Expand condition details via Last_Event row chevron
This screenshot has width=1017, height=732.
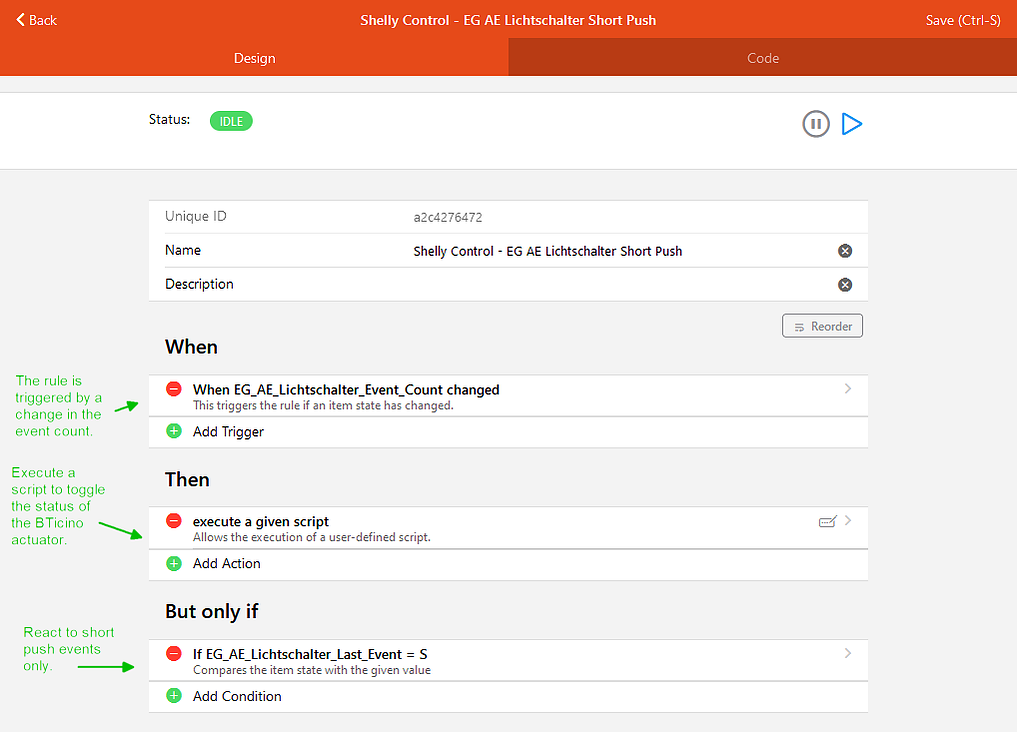tap(848, 653)
